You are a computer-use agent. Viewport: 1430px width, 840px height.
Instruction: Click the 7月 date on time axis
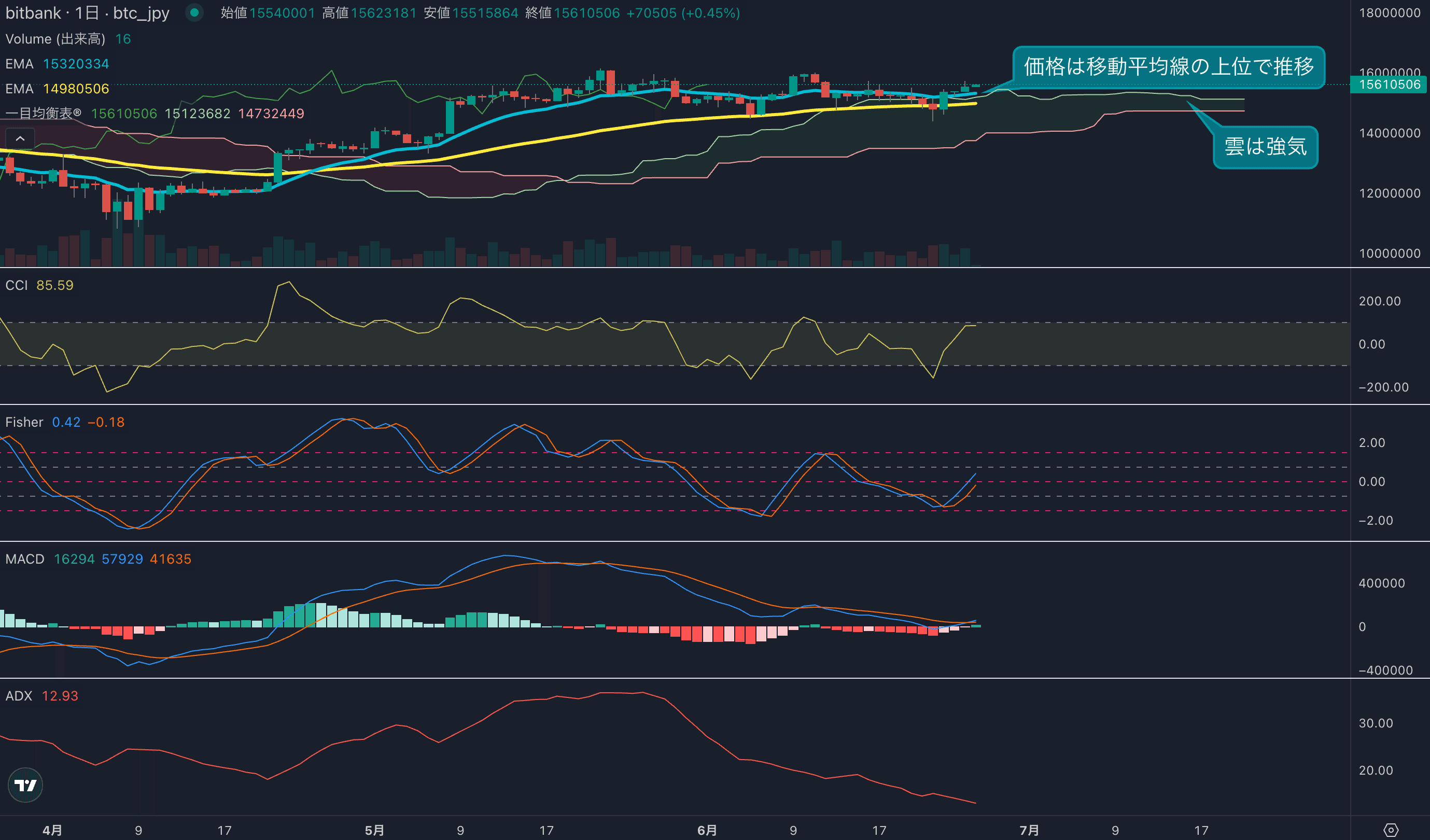(x=1029, y=830)
